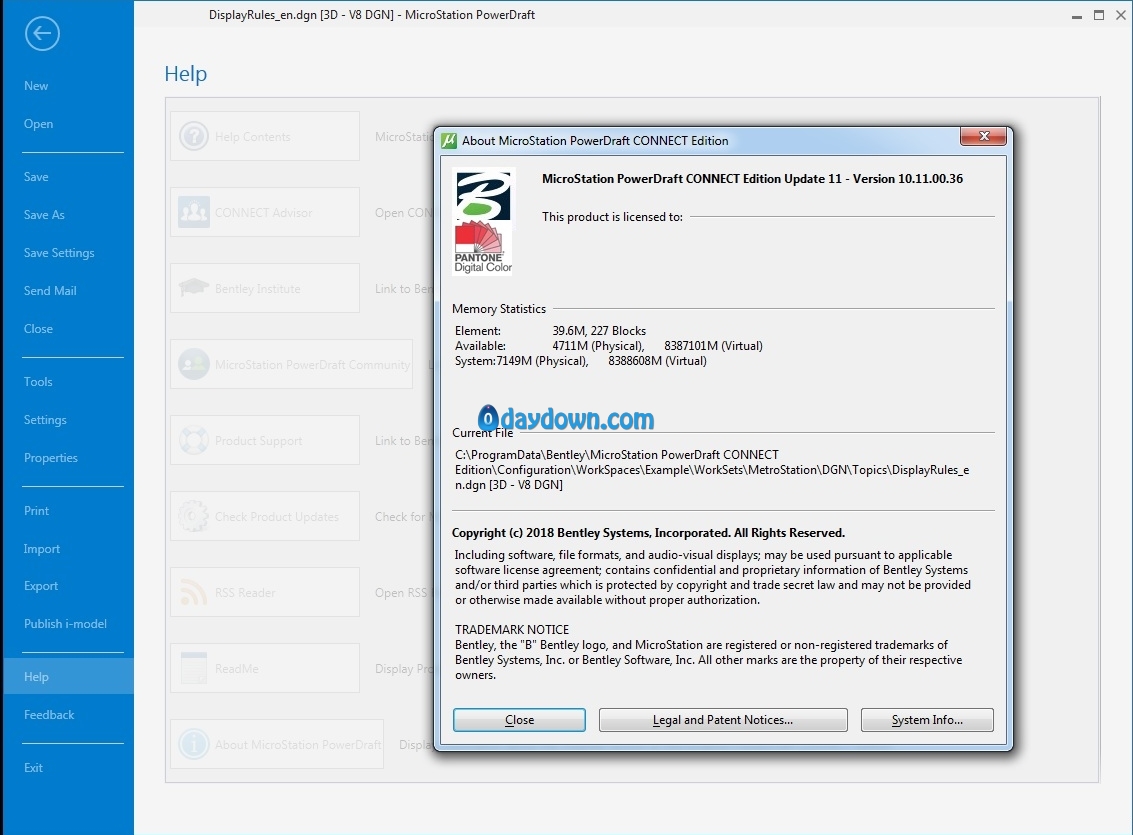Viewport: 1133px width, 835px height.
Task: Click the back arrow circle icon
Action: 42,33
